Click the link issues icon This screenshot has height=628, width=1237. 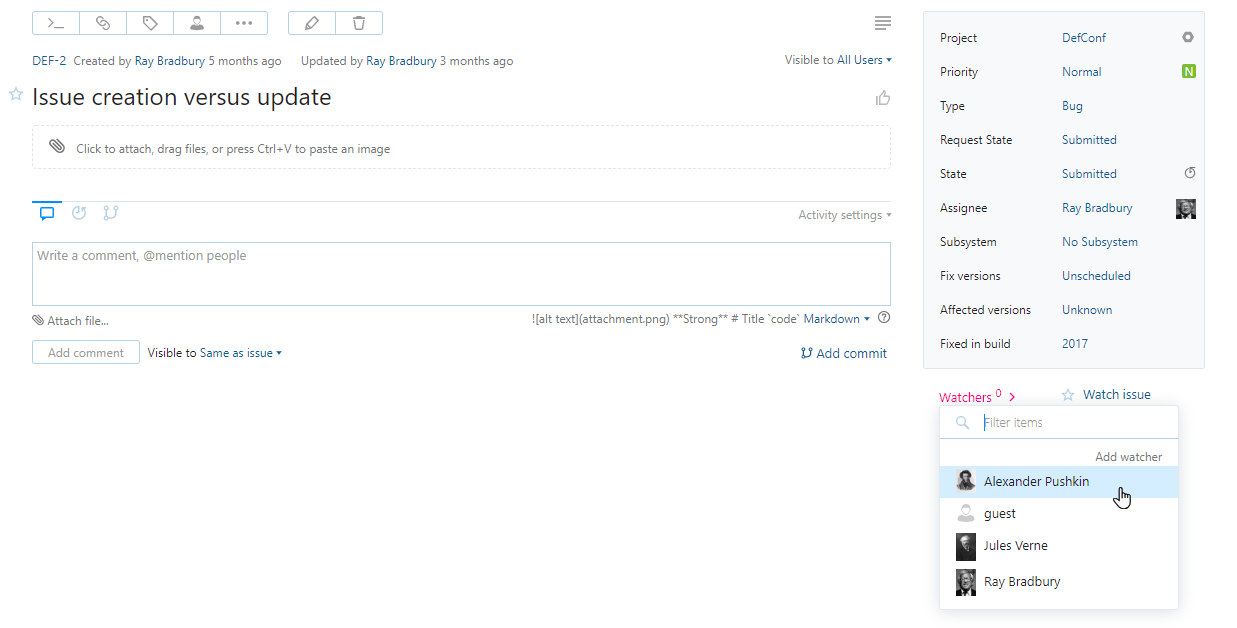pos(102,22)
